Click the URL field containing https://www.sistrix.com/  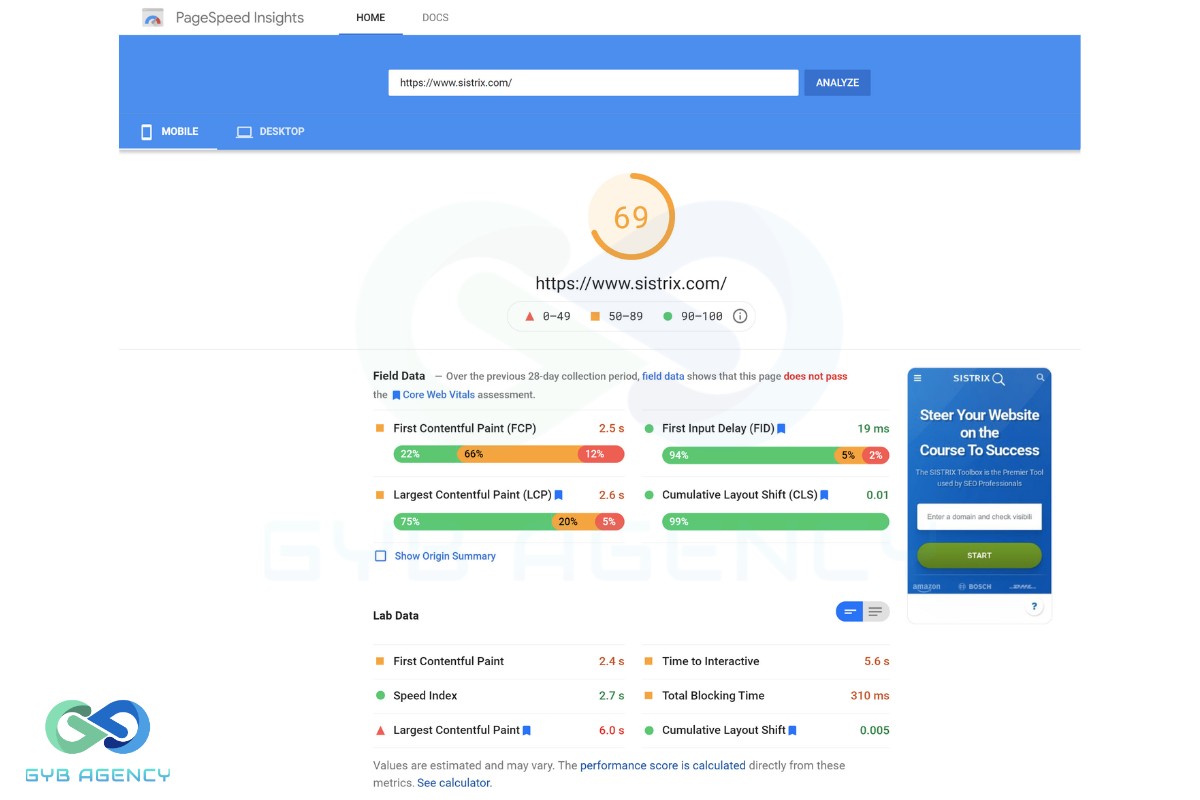pos(593,83)
